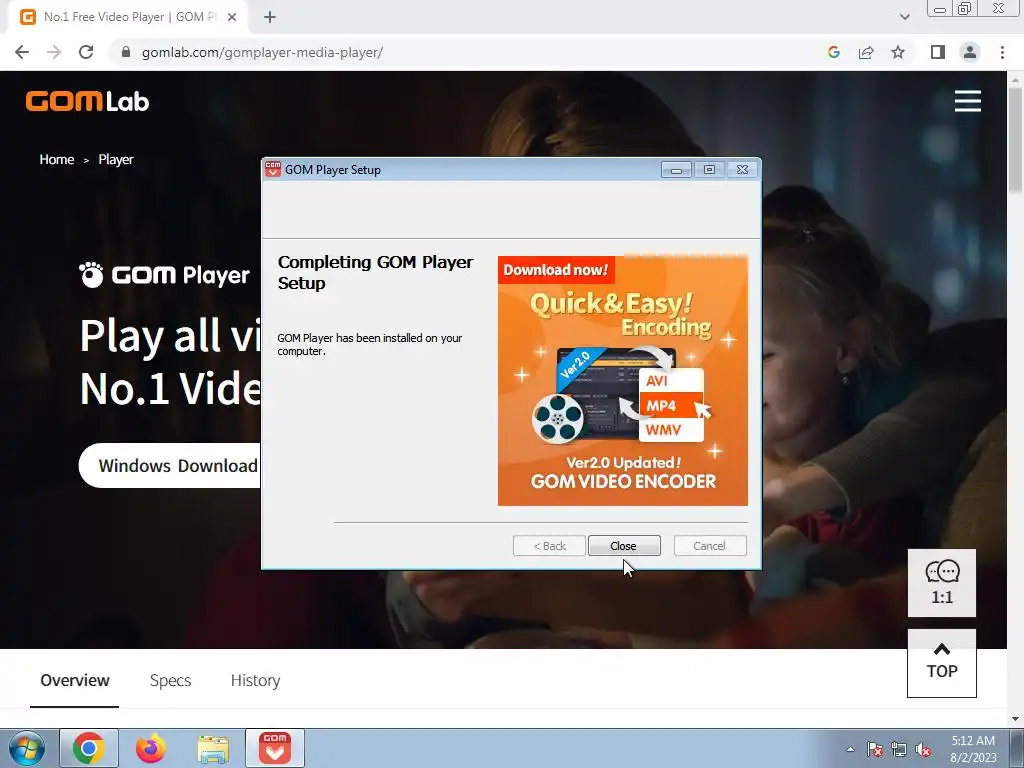Viewport: 1024px width, 768px height.
Task: Click the Player breadcrumb link
Action: point(116,159)
